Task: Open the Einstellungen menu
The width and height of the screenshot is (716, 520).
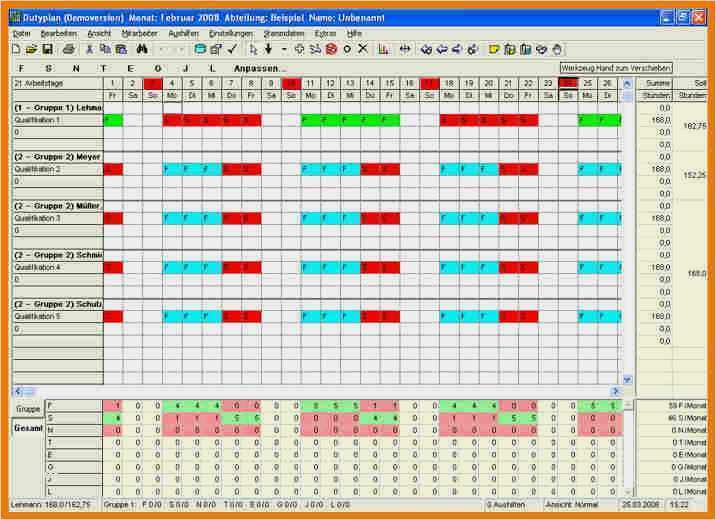Action: pyautogui.click(x=231, y=33)
